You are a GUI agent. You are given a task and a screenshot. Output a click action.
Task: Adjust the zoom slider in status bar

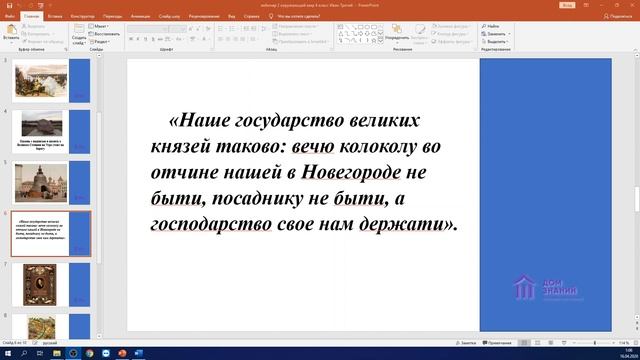click(x=594, y=343)
